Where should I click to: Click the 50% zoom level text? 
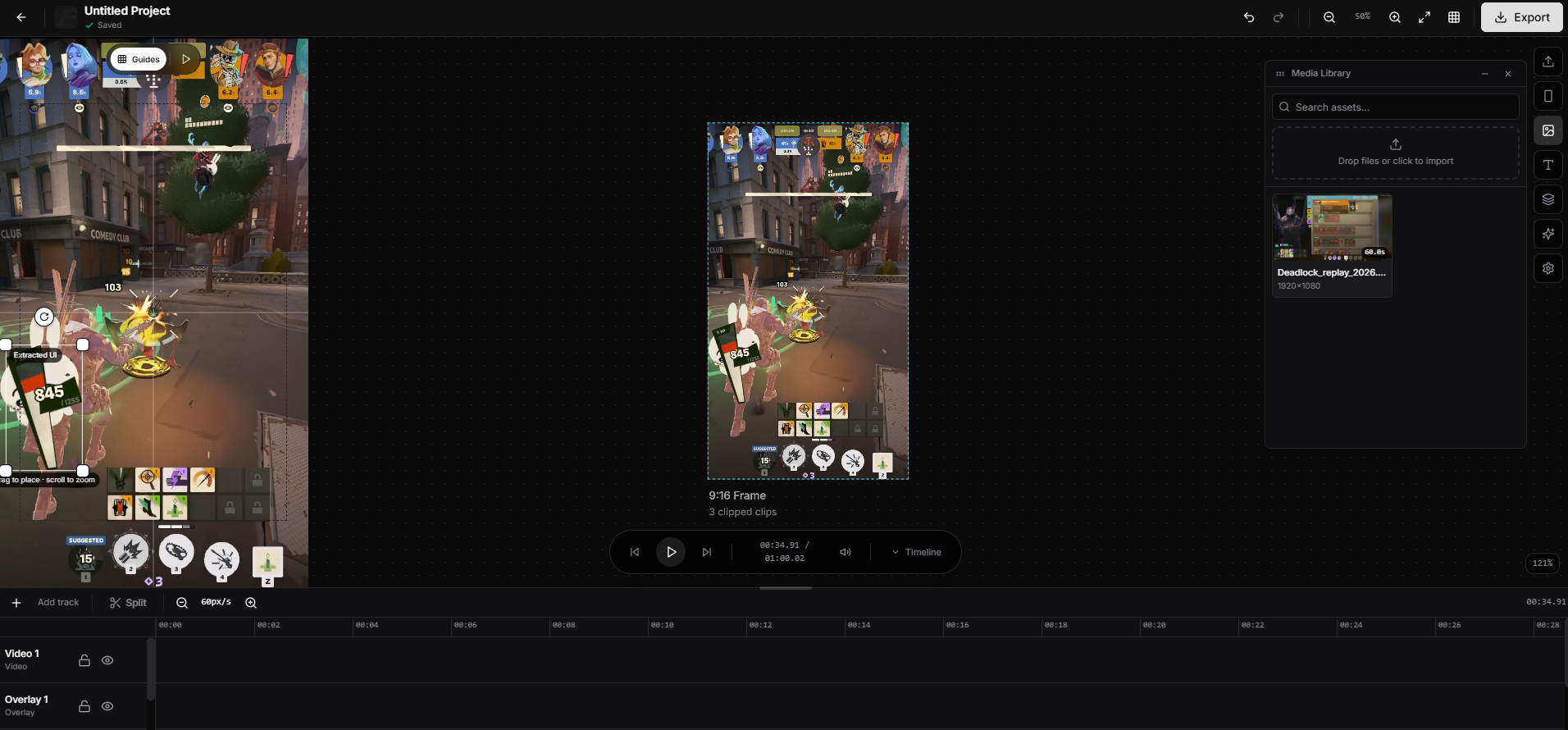click(1362, 16)
